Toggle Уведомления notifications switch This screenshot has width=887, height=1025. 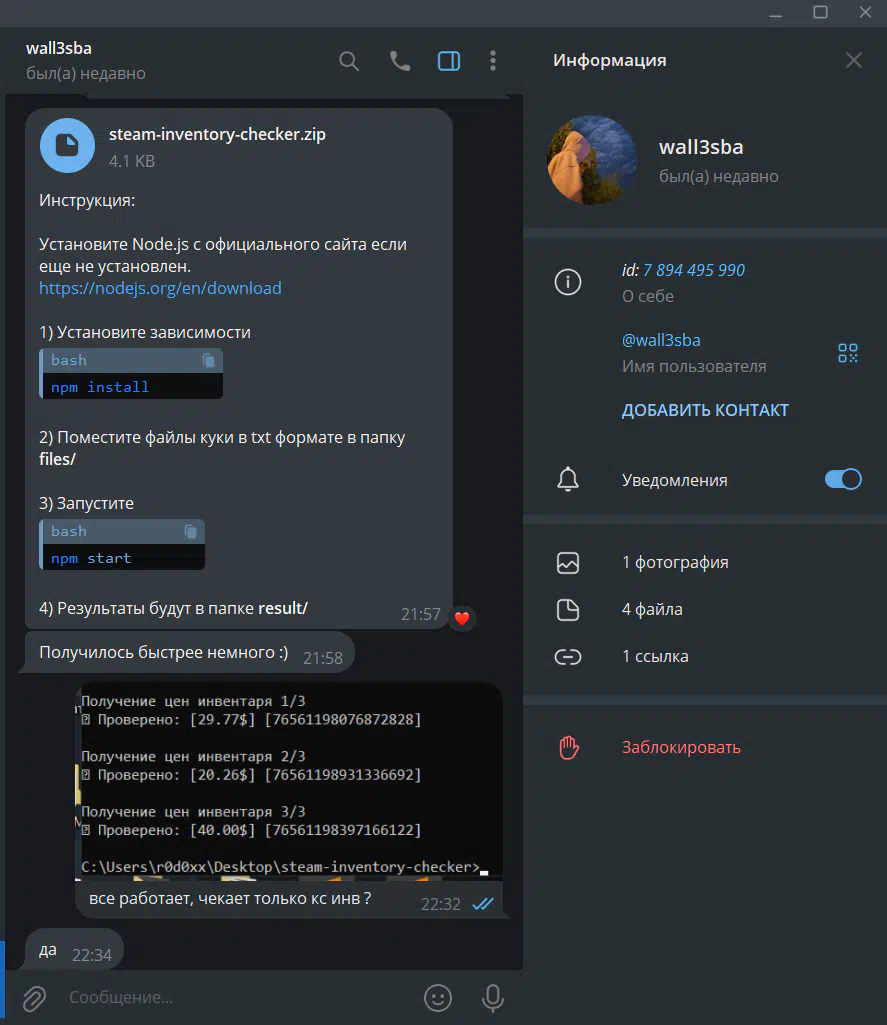point(843,479)
